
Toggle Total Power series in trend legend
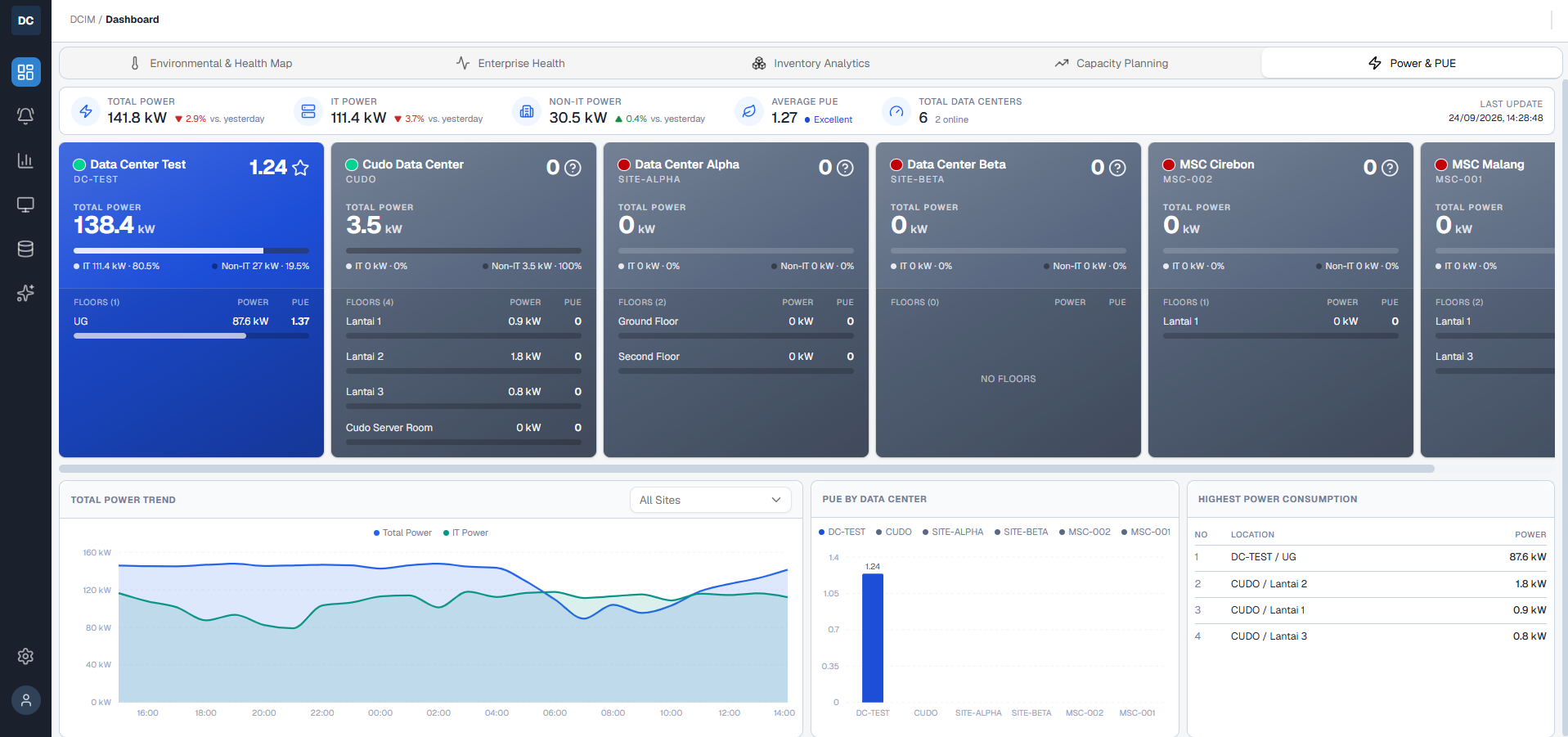coord(402,533)
